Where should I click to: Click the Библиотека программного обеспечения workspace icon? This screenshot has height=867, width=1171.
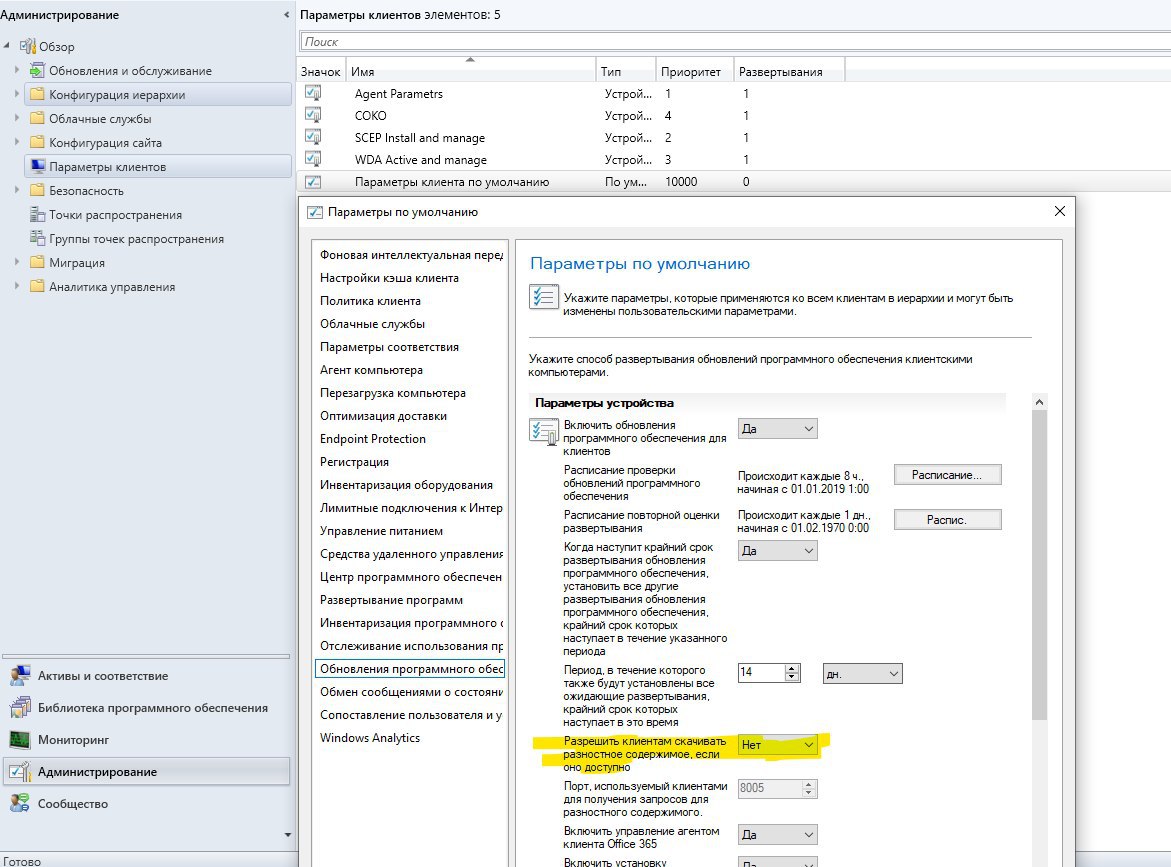(20, 707)
